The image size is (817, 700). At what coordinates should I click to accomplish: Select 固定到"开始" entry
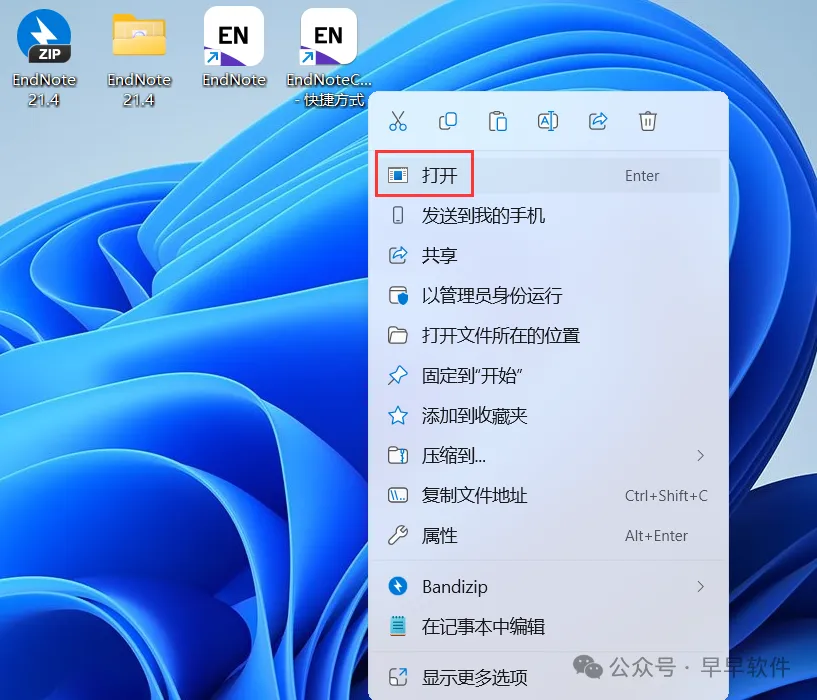pos(548,375)
